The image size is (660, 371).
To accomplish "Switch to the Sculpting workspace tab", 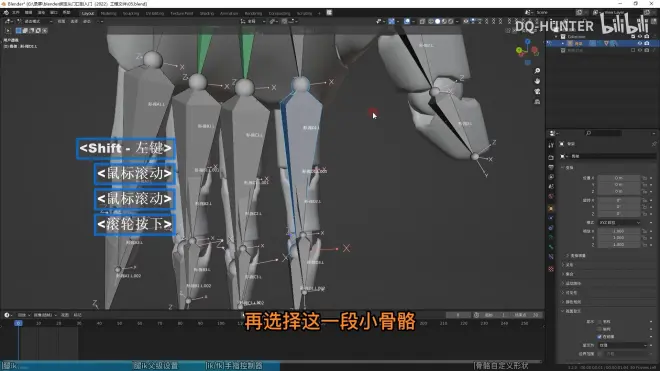I will [x=131, y=13].
